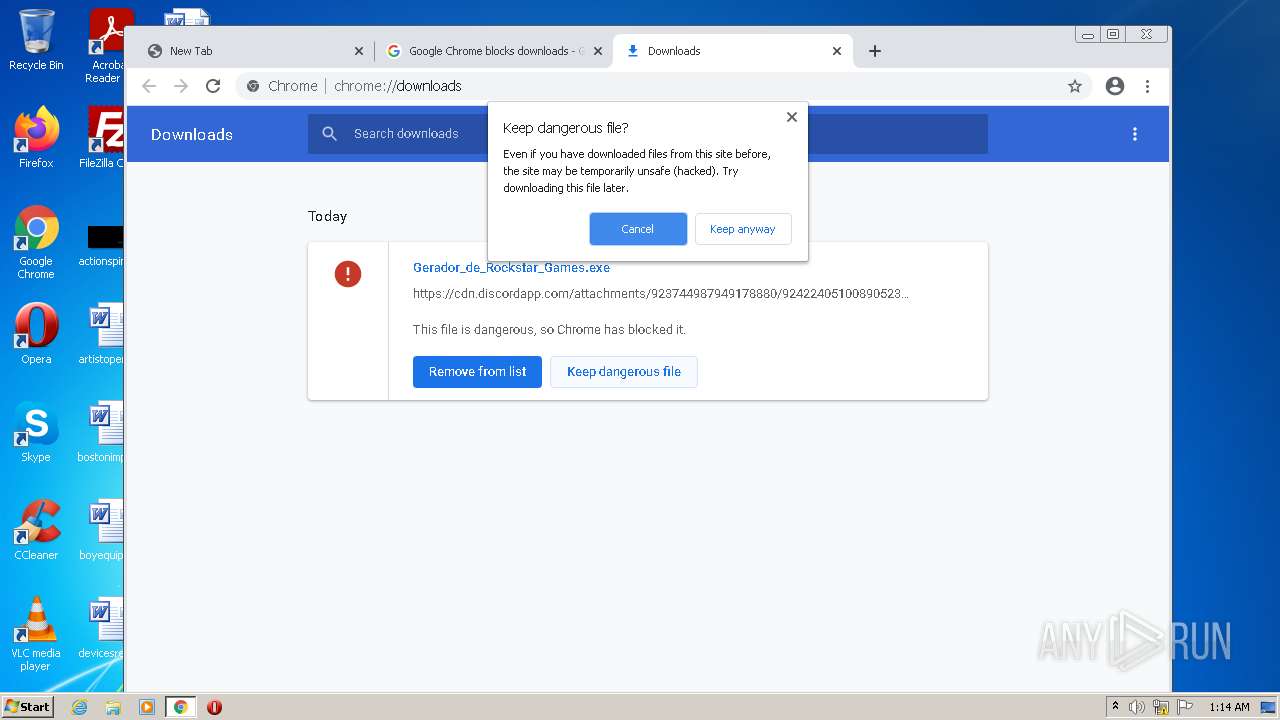Click the browser back arrow
1280x720 pixels.
pos(149,86)
